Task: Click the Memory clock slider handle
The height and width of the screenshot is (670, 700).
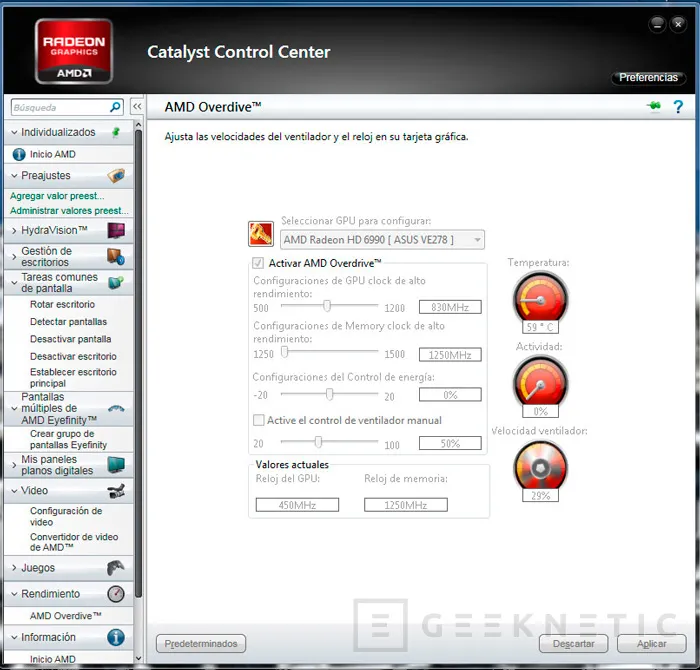Action: click(284, 352)
